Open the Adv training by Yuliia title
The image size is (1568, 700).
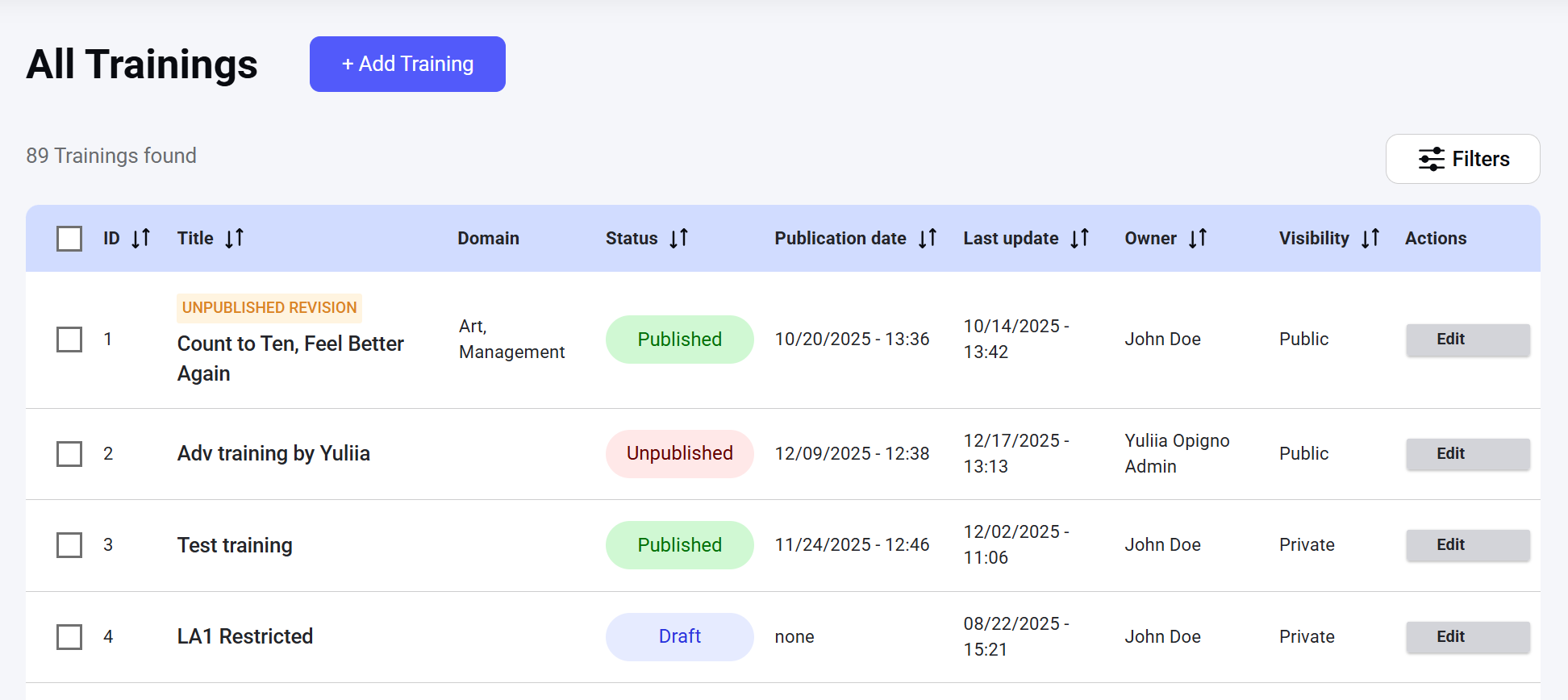point(273,453)
